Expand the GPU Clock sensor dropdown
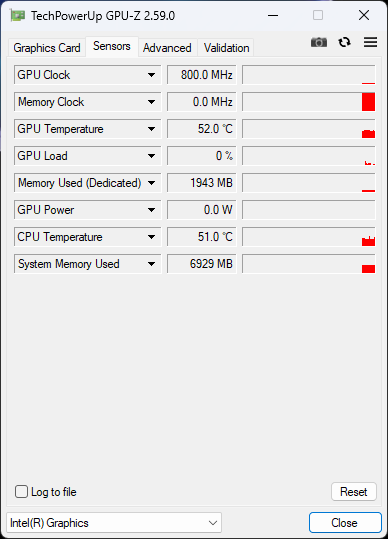 click(151, 75)
